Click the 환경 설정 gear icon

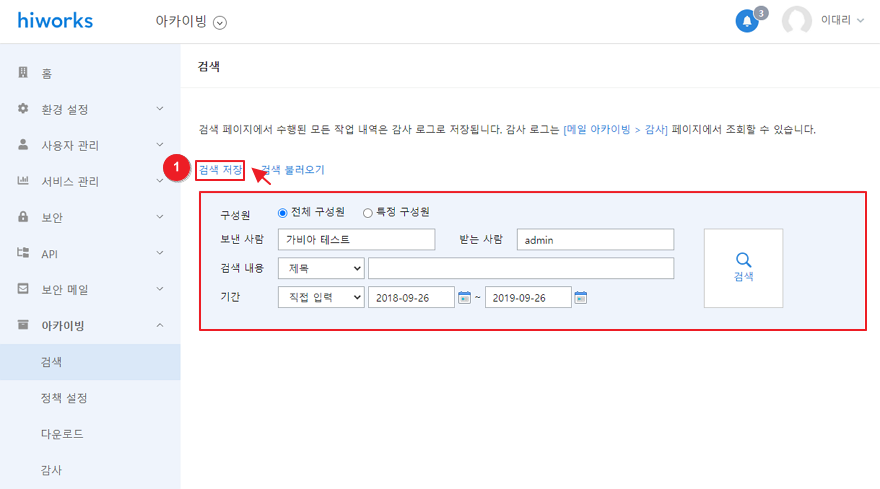coord(23,108)
